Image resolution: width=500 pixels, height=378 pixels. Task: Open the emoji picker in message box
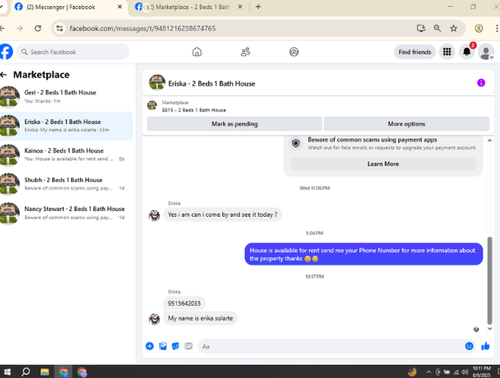pyautogui.click(x=469, y=346)
